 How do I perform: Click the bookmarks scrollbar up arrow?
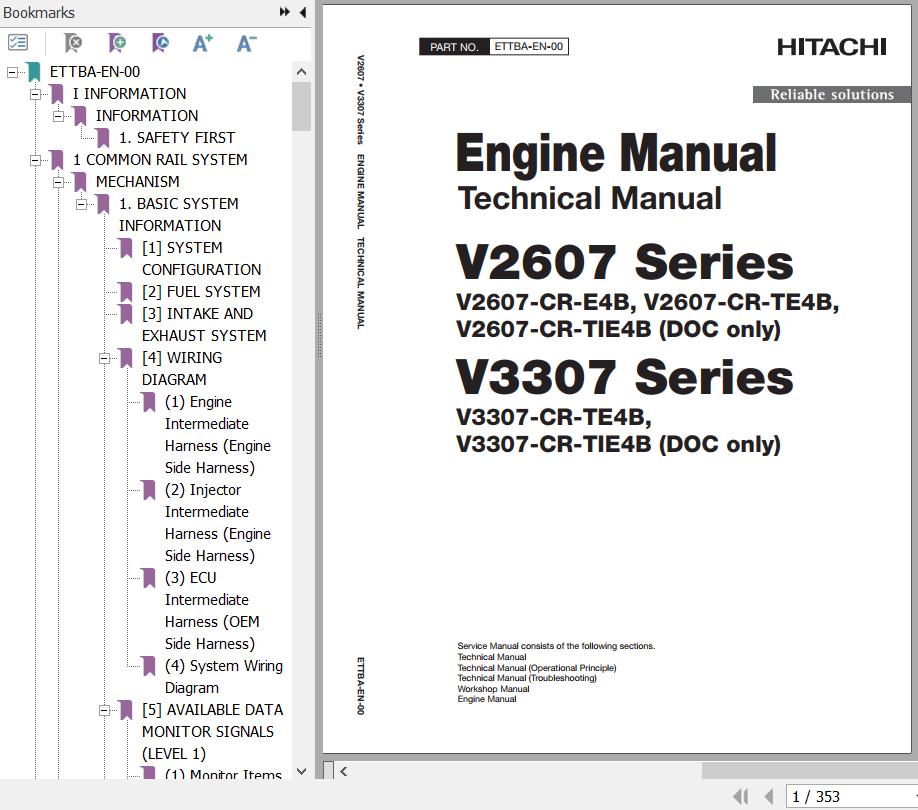point(302,72)
